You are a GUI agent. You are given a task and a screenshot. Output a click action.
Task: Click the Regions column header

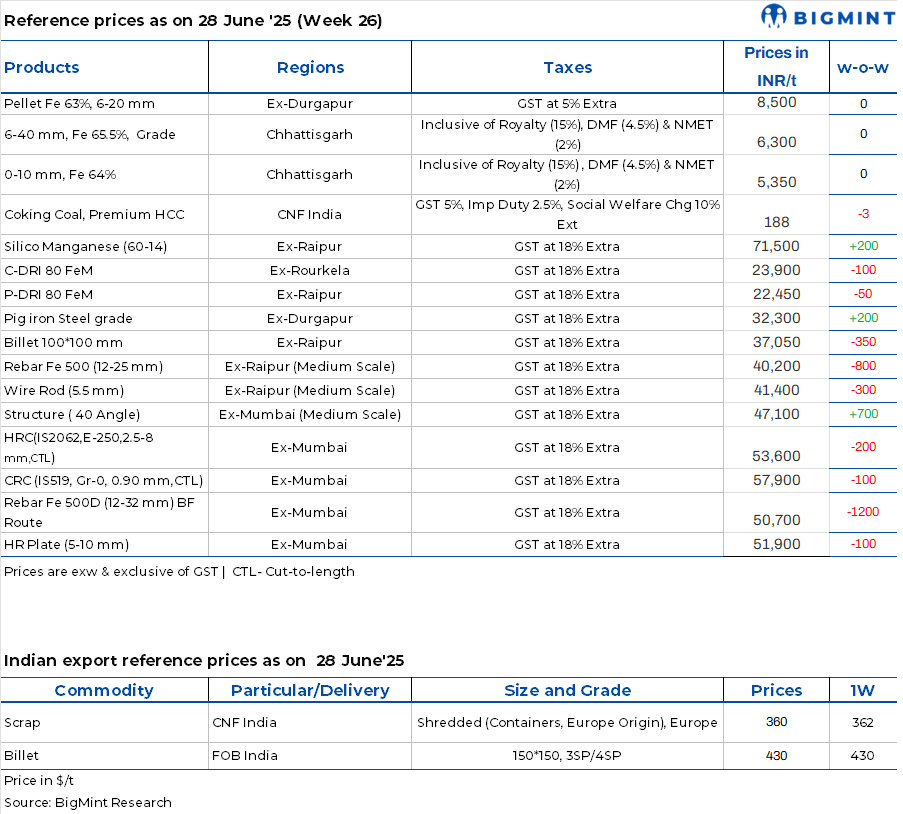click(x=310, y=68)
